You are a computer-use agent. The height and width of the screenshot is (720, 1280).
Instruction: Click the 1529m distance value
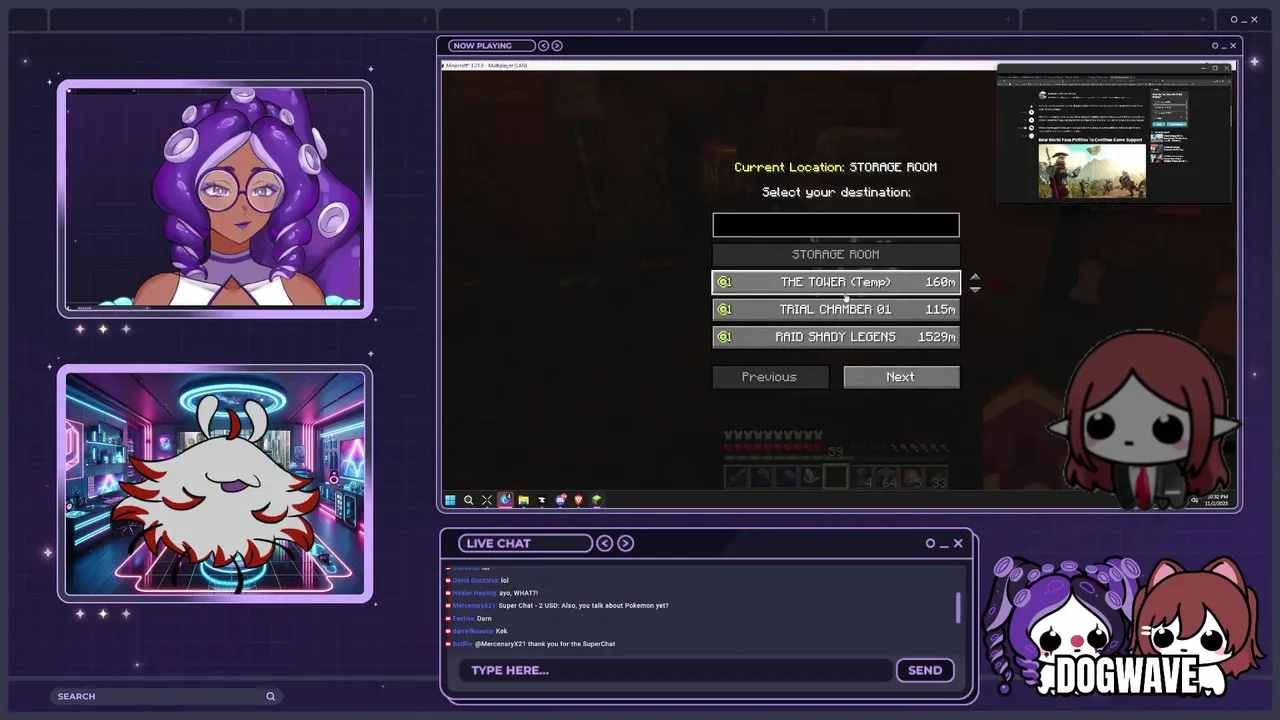936,337
